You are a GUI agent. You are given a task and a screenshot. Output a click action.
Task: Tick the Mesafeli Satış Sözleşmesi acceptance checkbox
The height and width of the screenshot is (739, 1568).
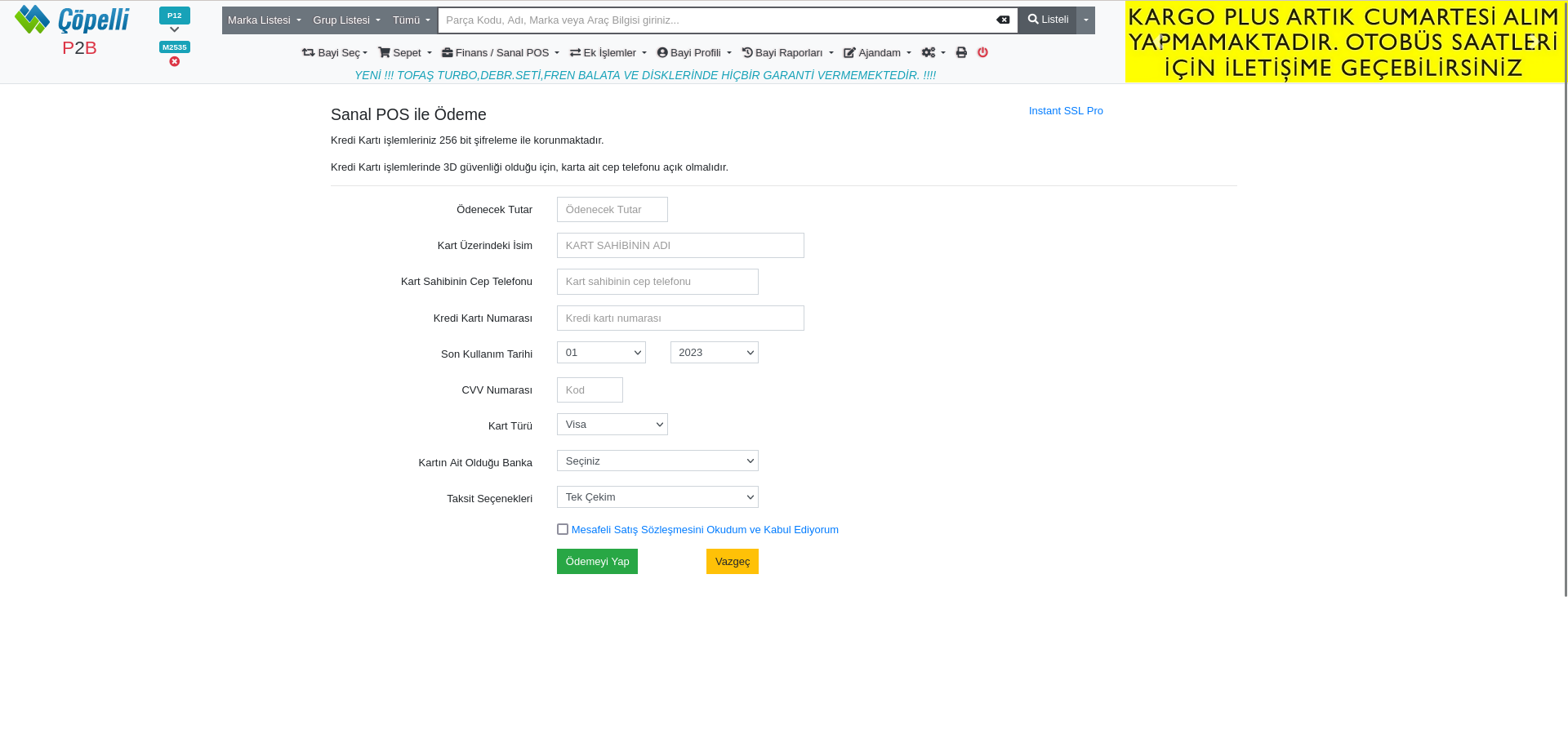coord(563,530)
